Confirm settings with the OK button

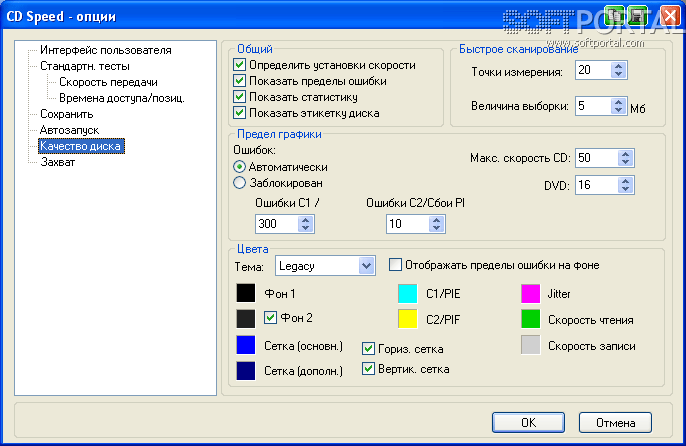point(528,422)
